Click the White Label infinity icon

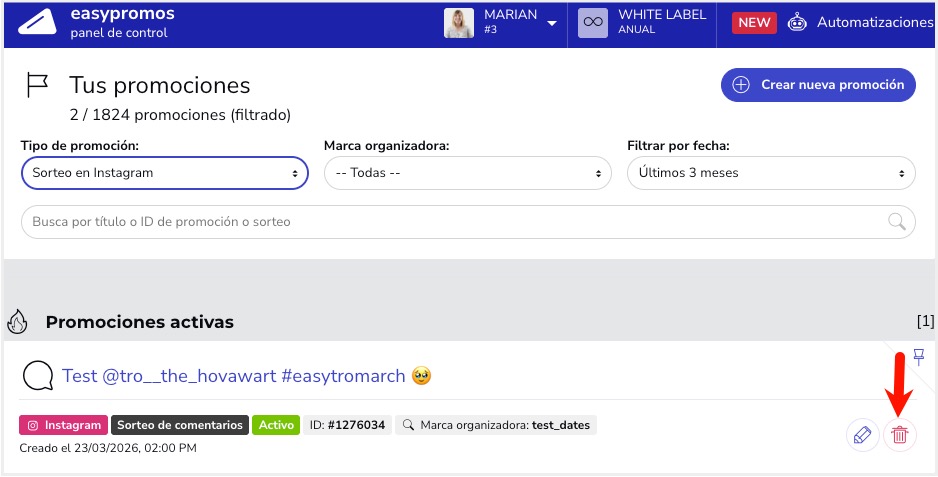[x=593, y=22]
